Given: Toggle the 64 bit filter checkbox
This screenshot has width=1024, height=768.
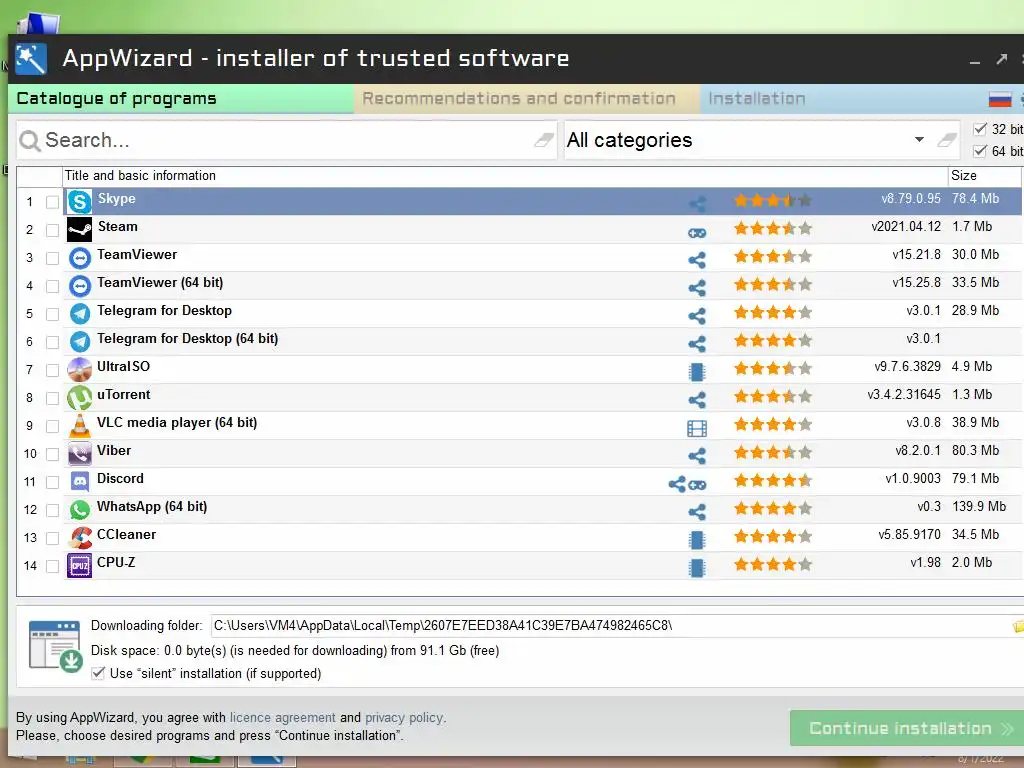Looking at the screenshot, I should click(980, 151).
